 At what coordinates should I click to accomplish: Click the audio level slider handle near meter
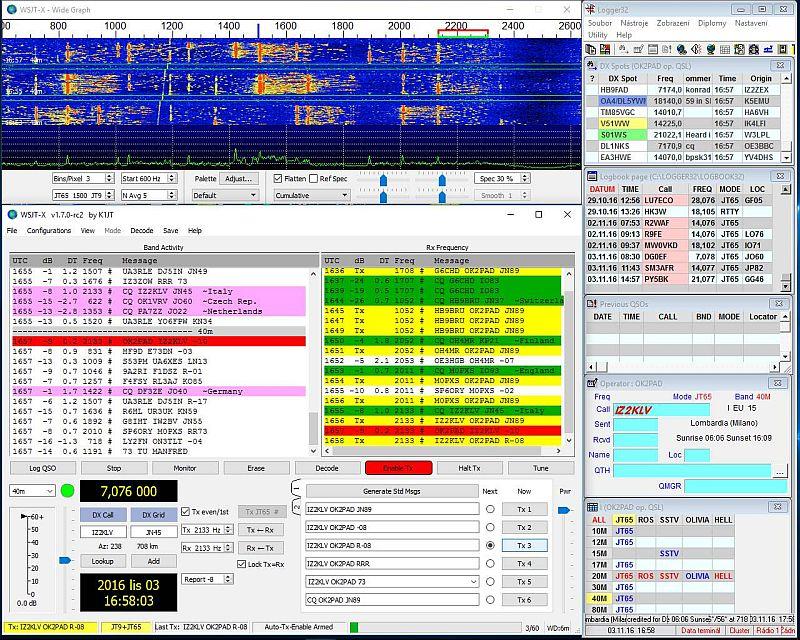(65, 560)
